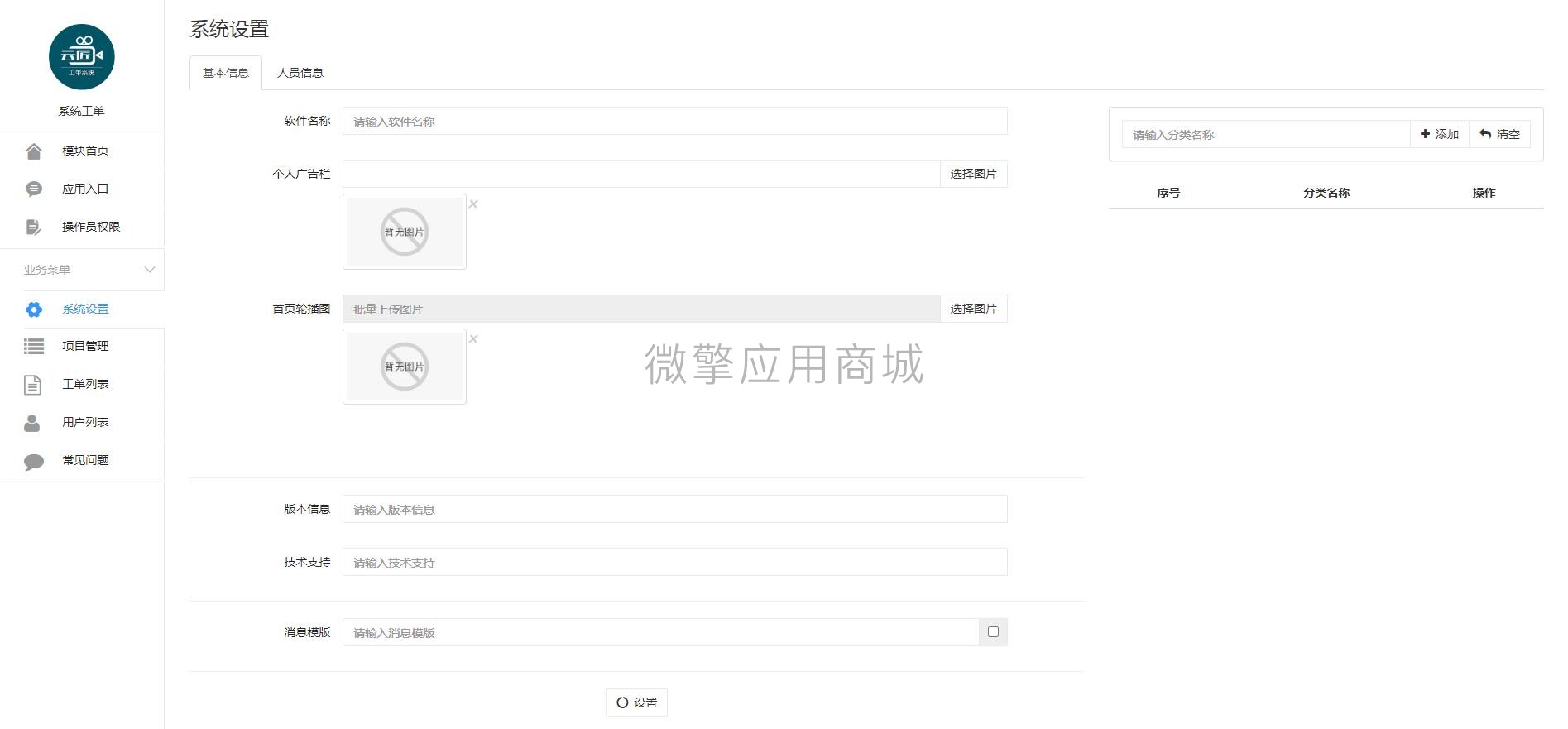Click the 操作 column header

click(x=1484, y=193)
